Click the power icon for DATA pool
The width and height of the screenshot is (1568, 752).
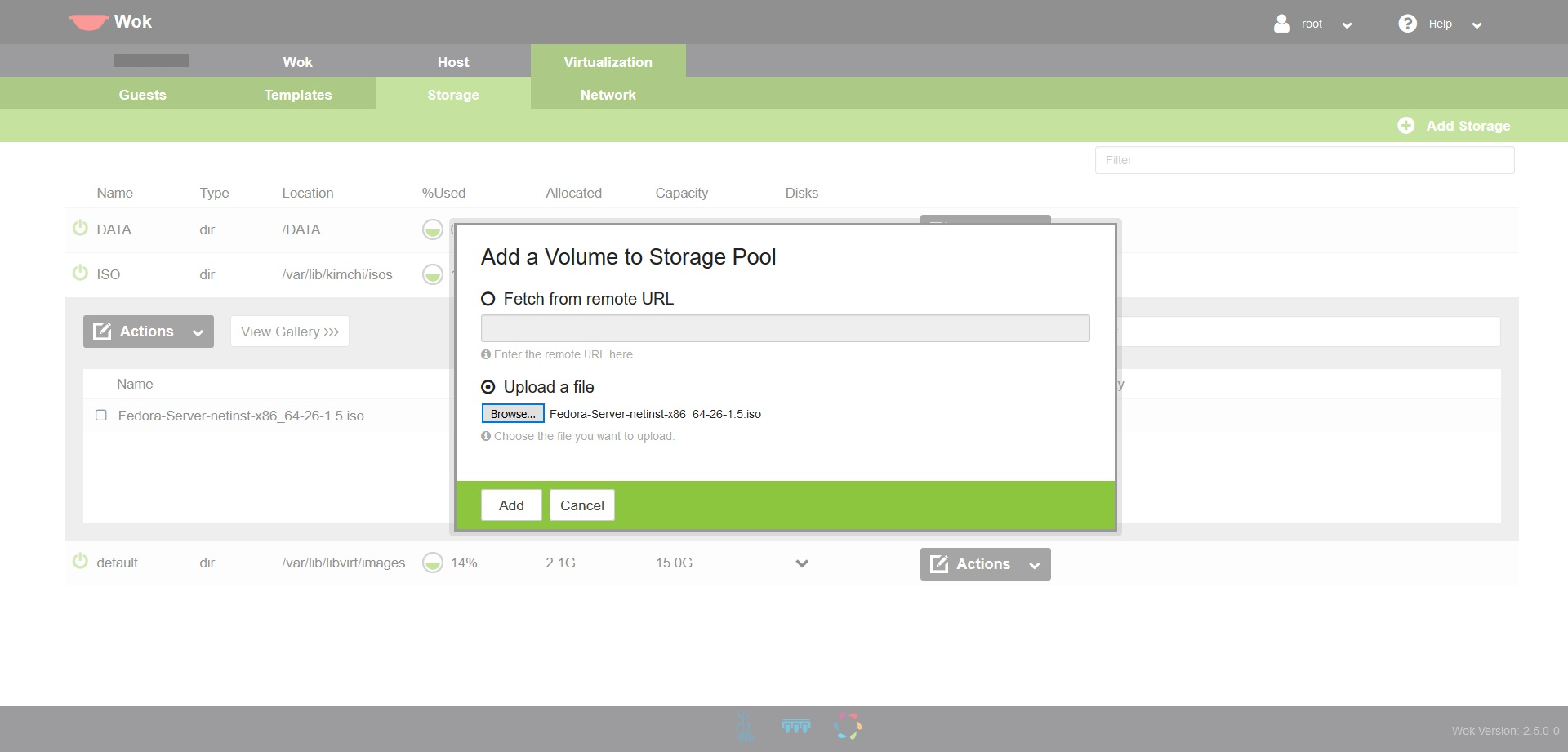pos(80,229)
